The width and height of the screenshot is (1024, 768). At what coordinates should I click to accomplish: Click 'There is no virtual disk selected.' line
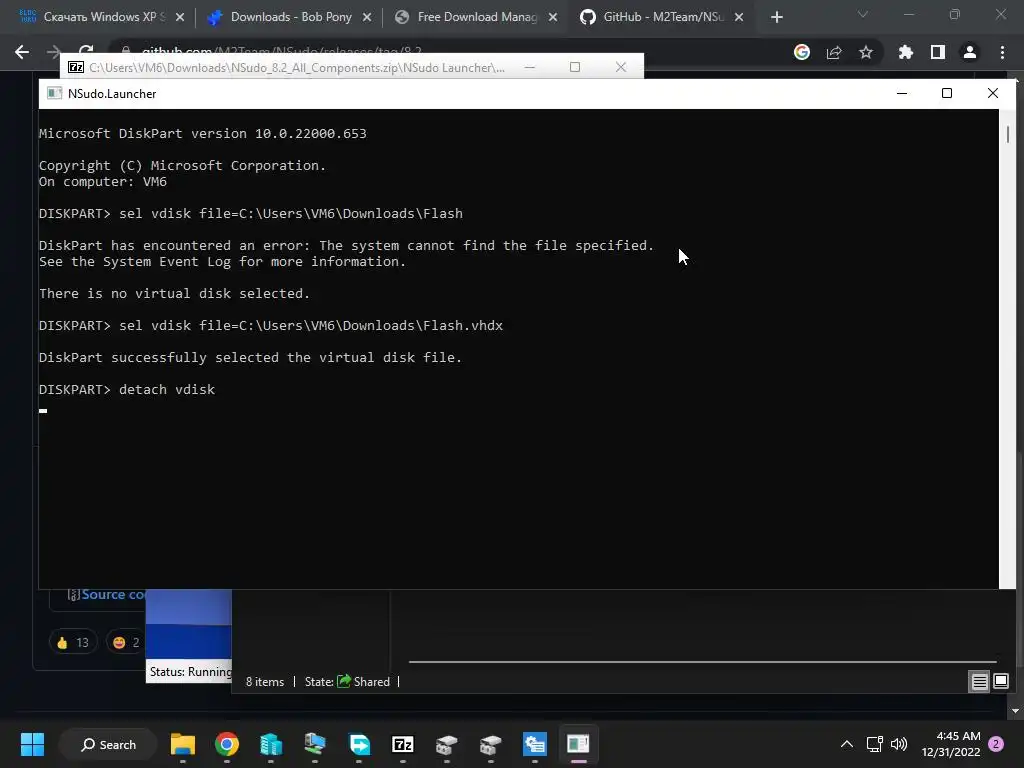click(174, 293)
